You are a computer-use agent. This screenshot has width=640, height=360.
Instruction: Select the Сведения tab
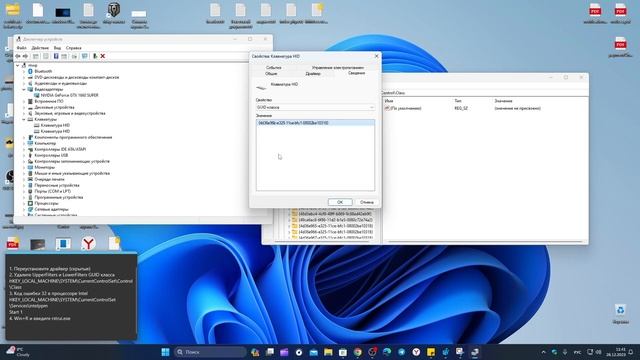[356, 73]
